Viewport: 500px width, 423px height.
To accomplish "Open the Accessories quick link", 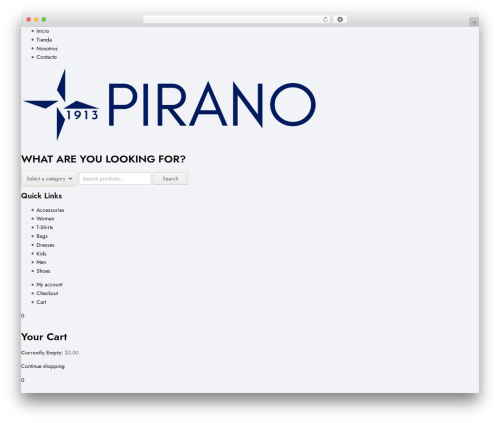I will 50,210.
